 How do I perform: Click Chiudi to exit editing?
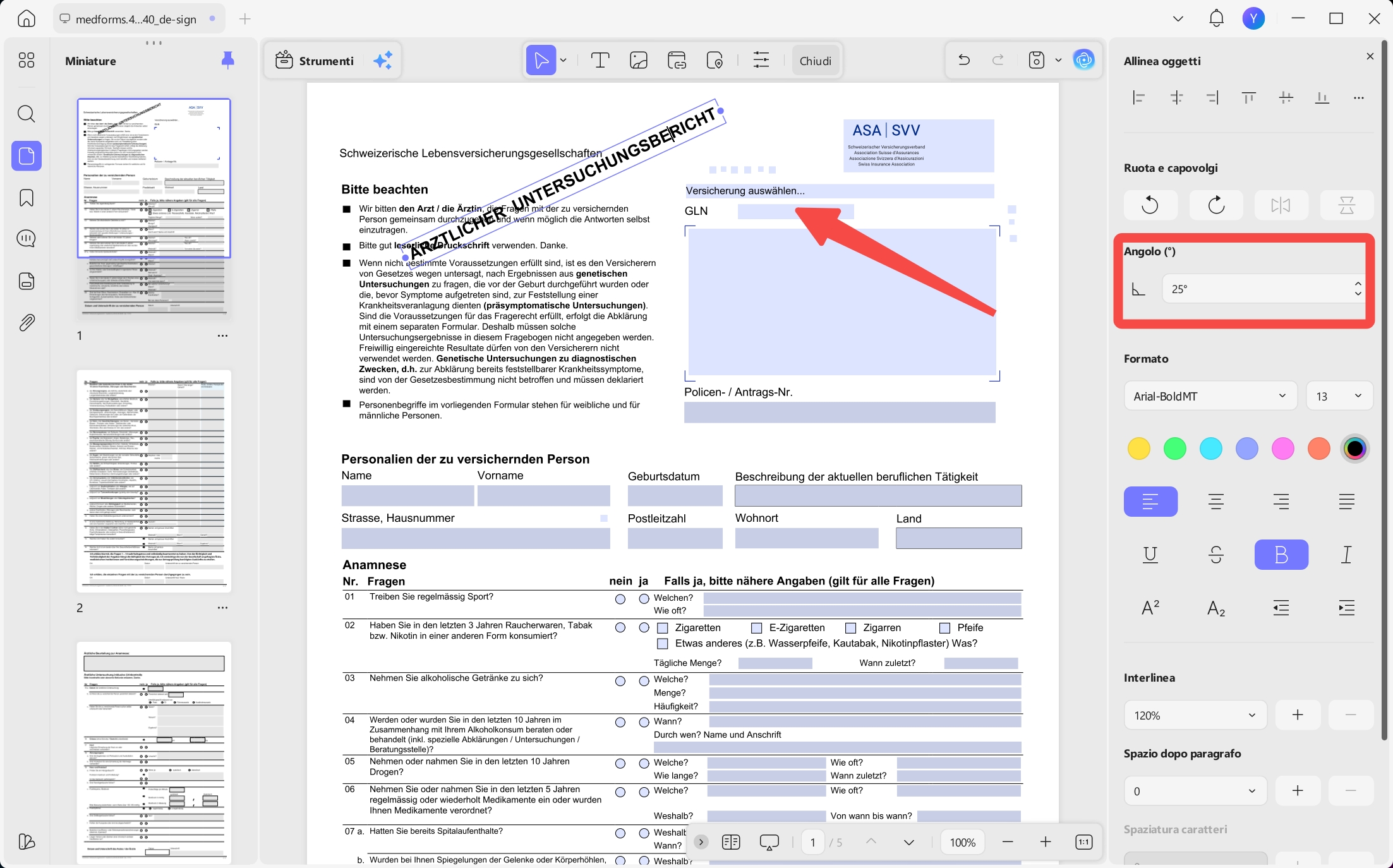pyautogui.click(x=816, y=61)
